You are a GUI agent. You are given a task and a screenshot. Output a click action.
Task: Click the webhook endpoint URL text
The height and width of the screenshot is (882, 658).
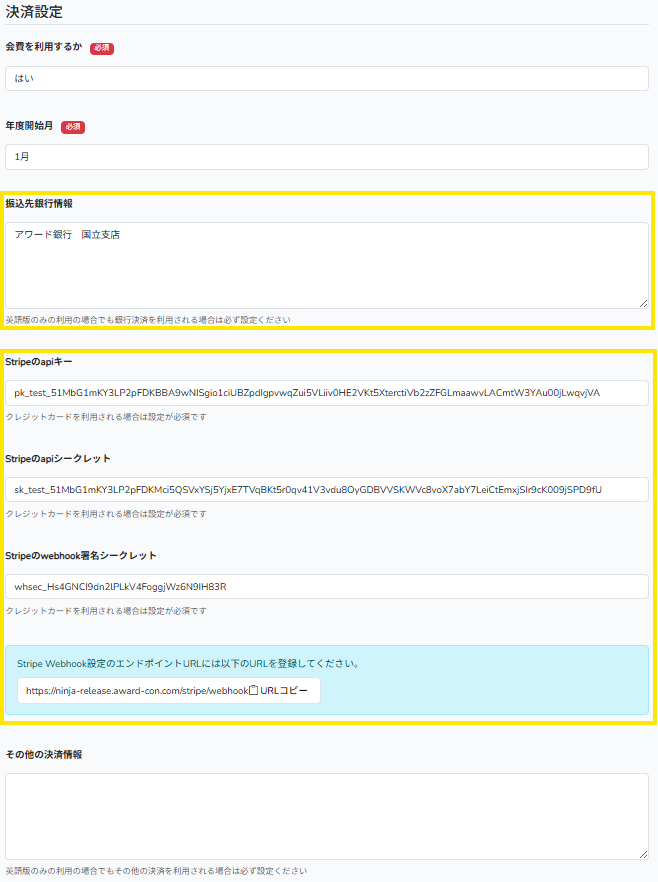(x=136, y=691)
